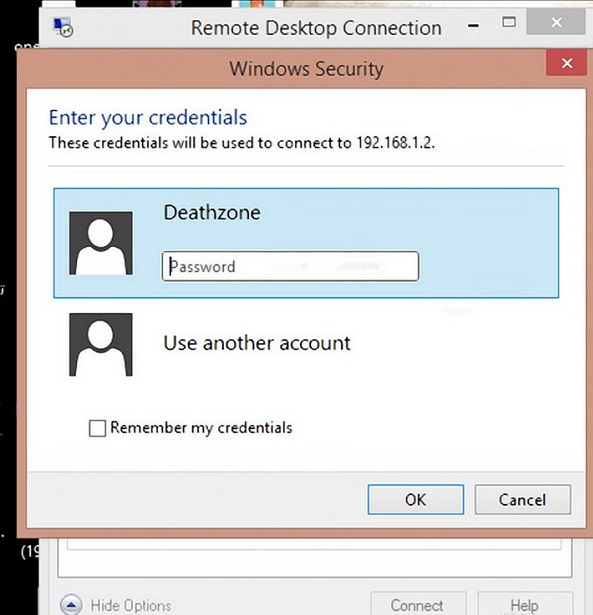Focus the Password input field
Screen dimensions: 593x615
pyautogui.click(x=290, y=266)
